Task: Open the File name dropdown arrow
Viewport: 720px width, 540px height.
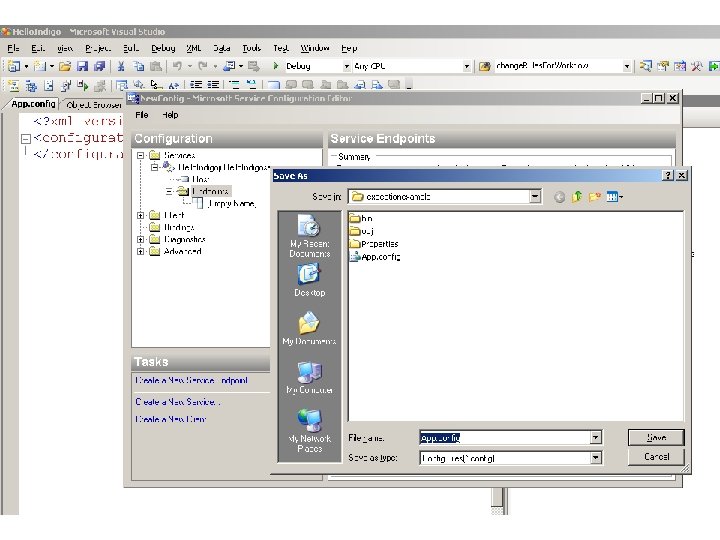Action: pos(596,438)
